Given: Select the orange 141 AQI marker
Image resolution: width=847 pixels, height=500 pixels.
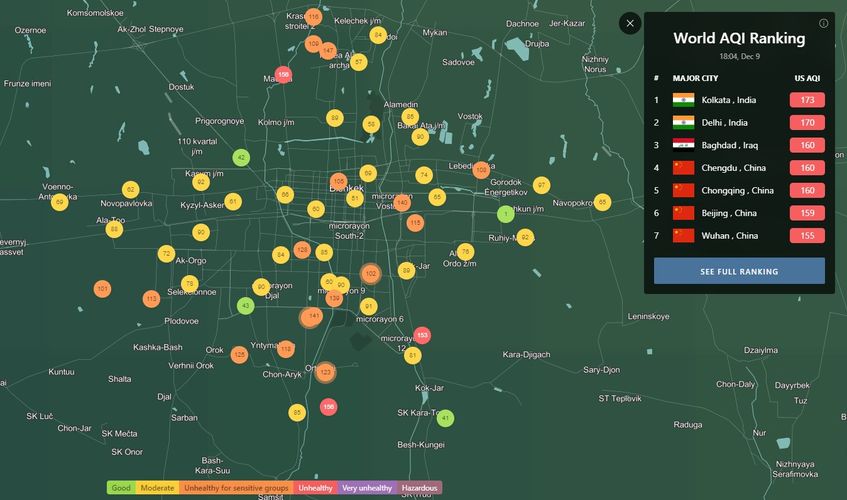Looking at the screenshot, I should pyautogui.click(x=313, y=316).
